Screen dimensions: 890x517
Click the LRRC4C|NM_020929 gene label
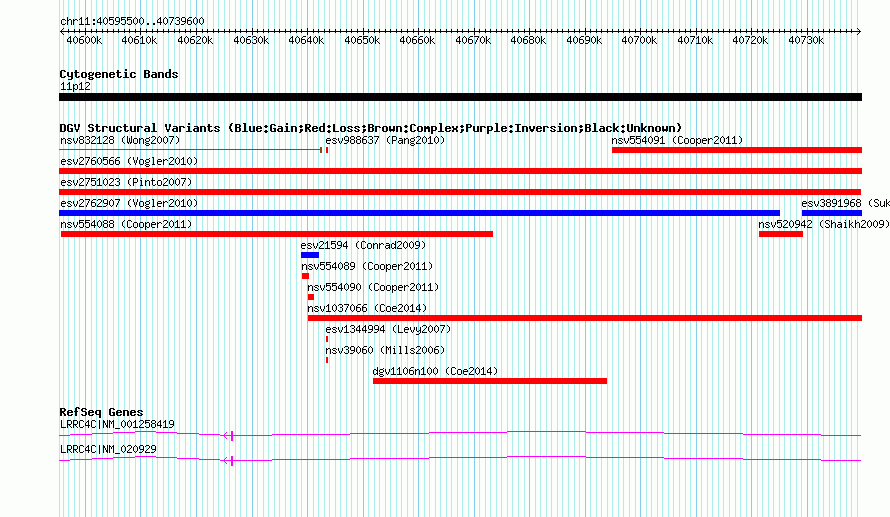(108, 449)
